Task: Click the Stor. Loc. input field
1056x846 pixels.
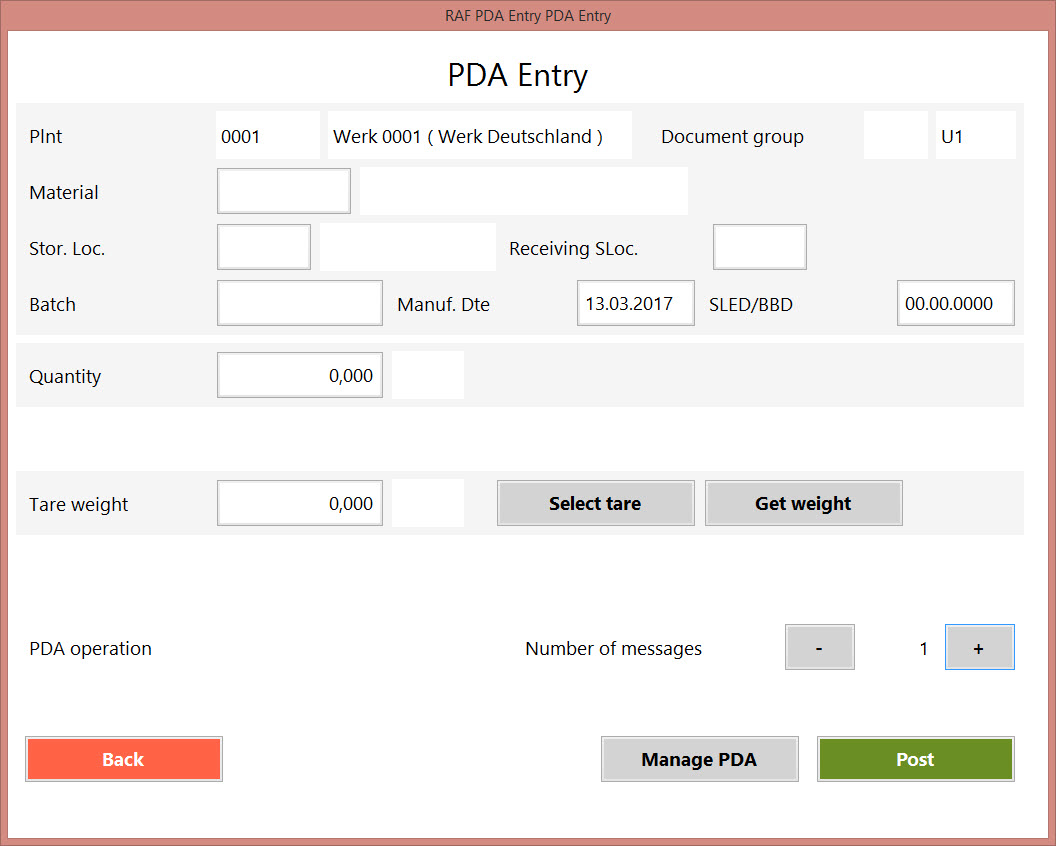Action: (264, 247)
